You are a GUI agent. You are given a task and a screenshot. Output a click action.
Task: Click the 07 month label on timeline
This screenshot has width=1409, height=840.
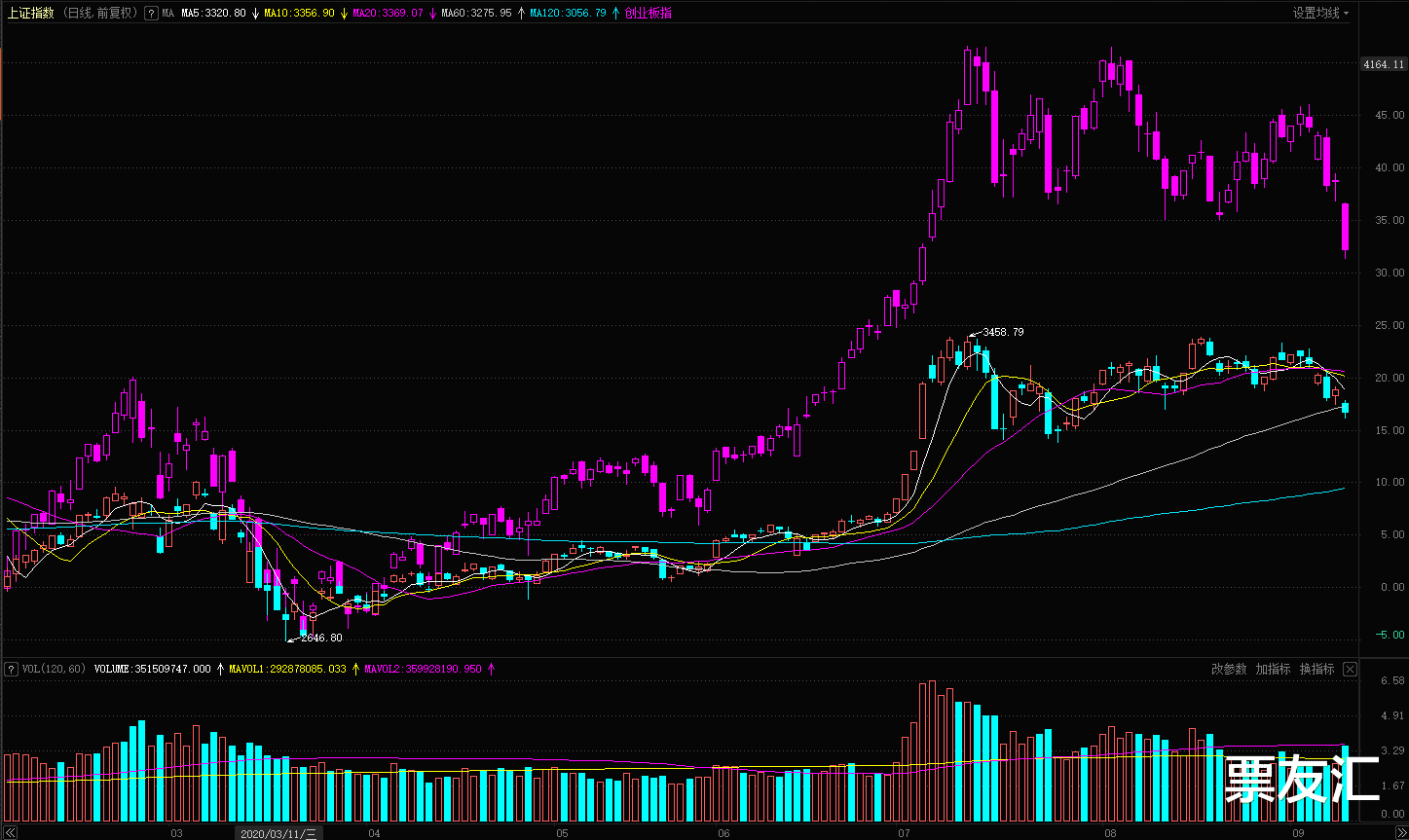click(904, 833)
